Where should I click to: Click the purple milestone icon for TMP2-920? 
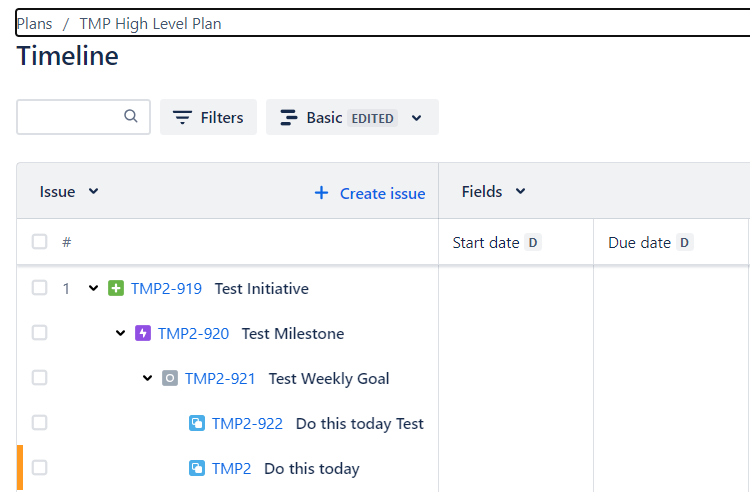point(143,333)
